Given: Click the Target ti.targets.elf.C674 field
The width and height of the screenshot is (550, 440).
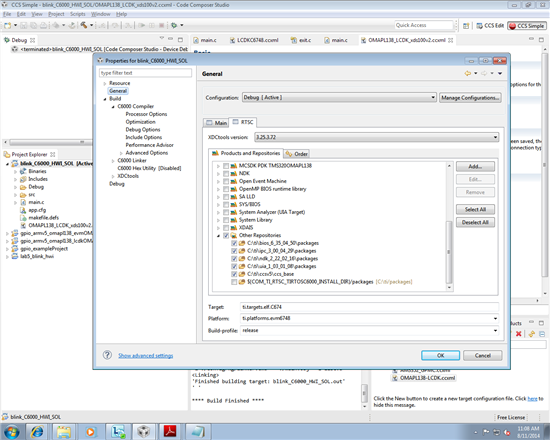Looking at the screenshot, I should pos(369,307).
